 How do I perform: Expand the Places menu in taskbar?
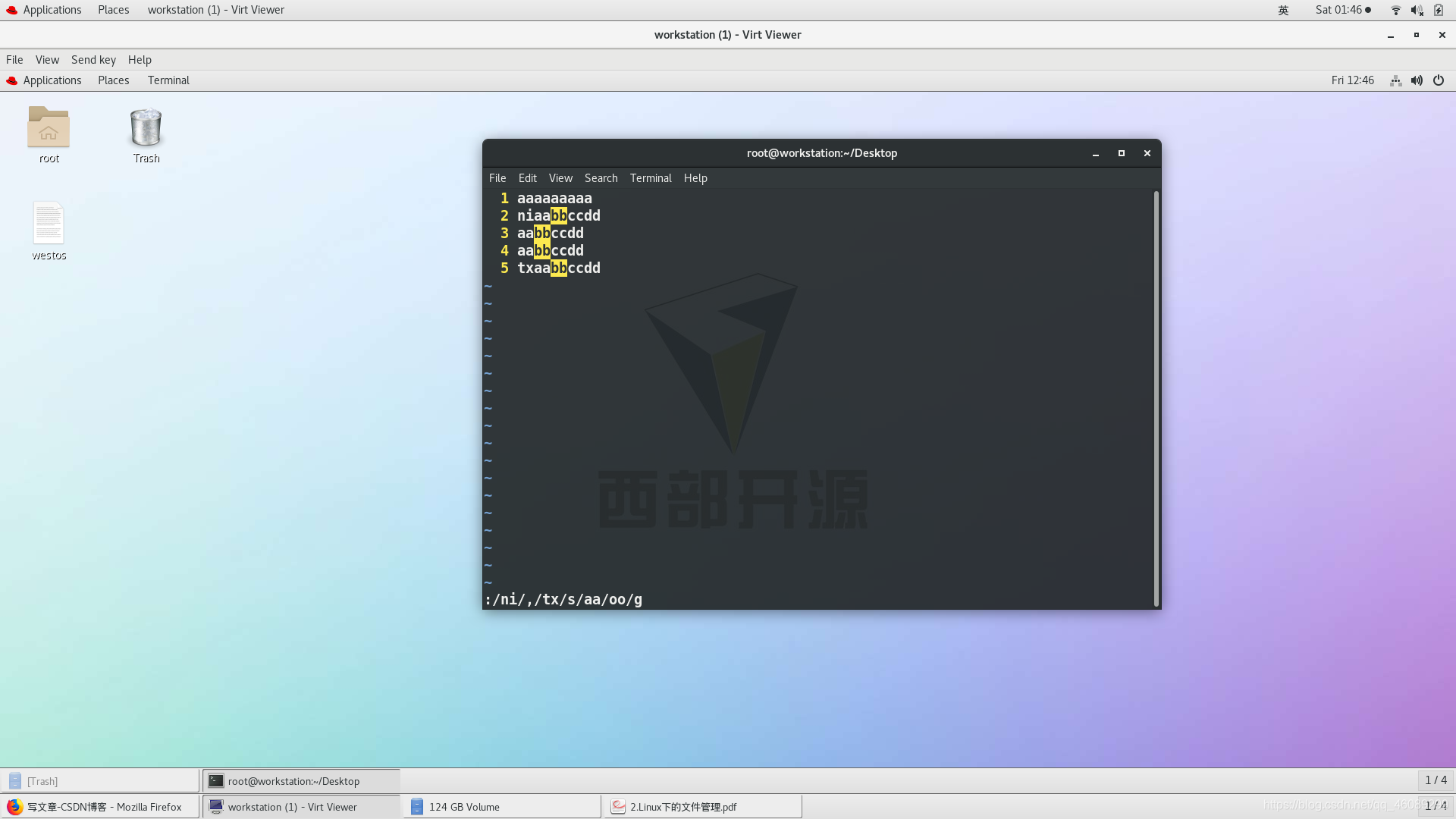click(113, 80)
